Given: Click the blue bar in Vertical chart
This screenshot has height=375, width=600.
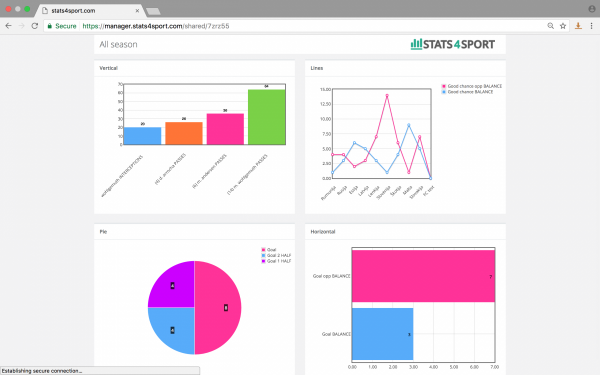Looking at the screenshot, I should tap(142, 136).
